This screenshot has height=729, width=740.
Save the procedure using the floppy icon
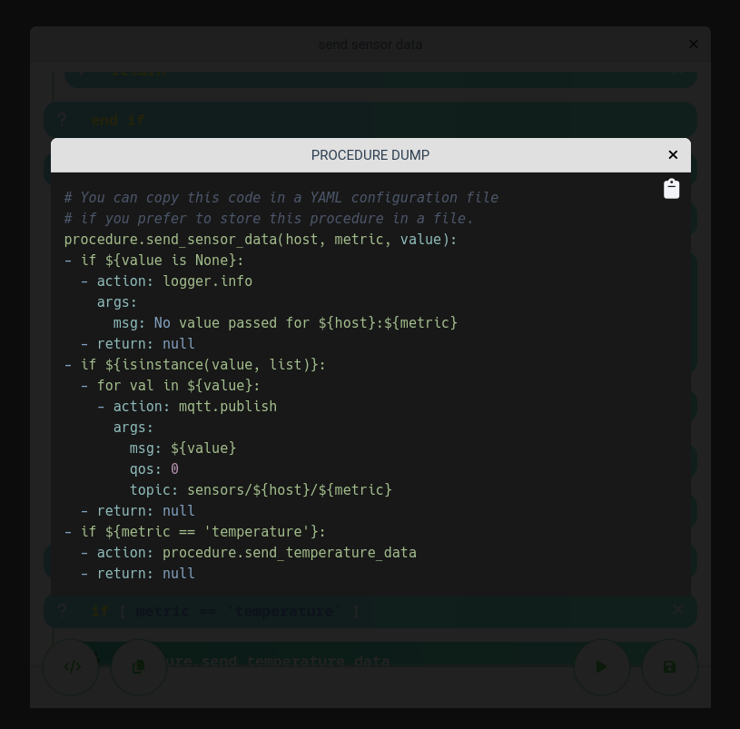[669, 667]
